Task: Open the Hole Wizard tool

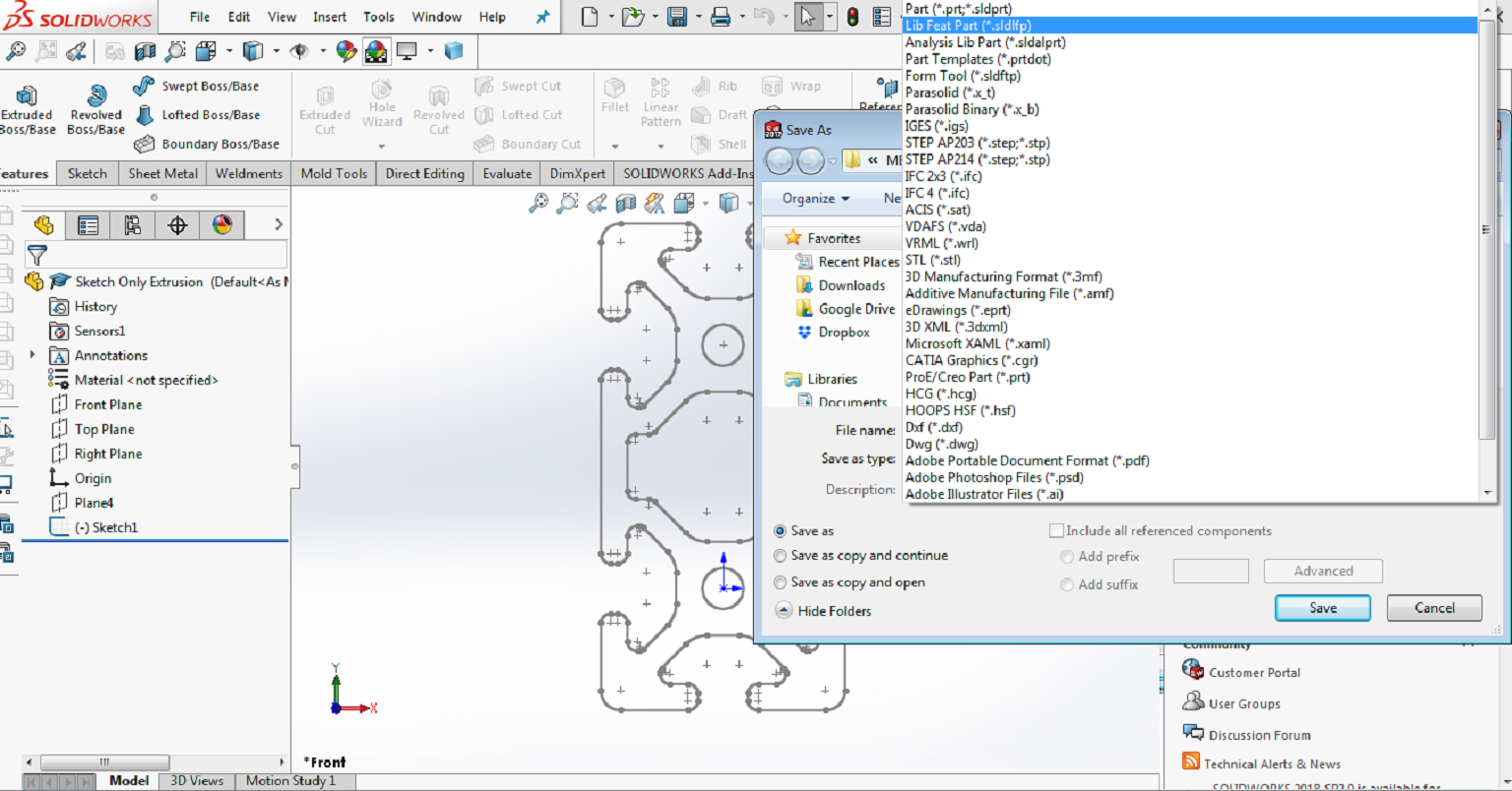Action: pos(382,103)
